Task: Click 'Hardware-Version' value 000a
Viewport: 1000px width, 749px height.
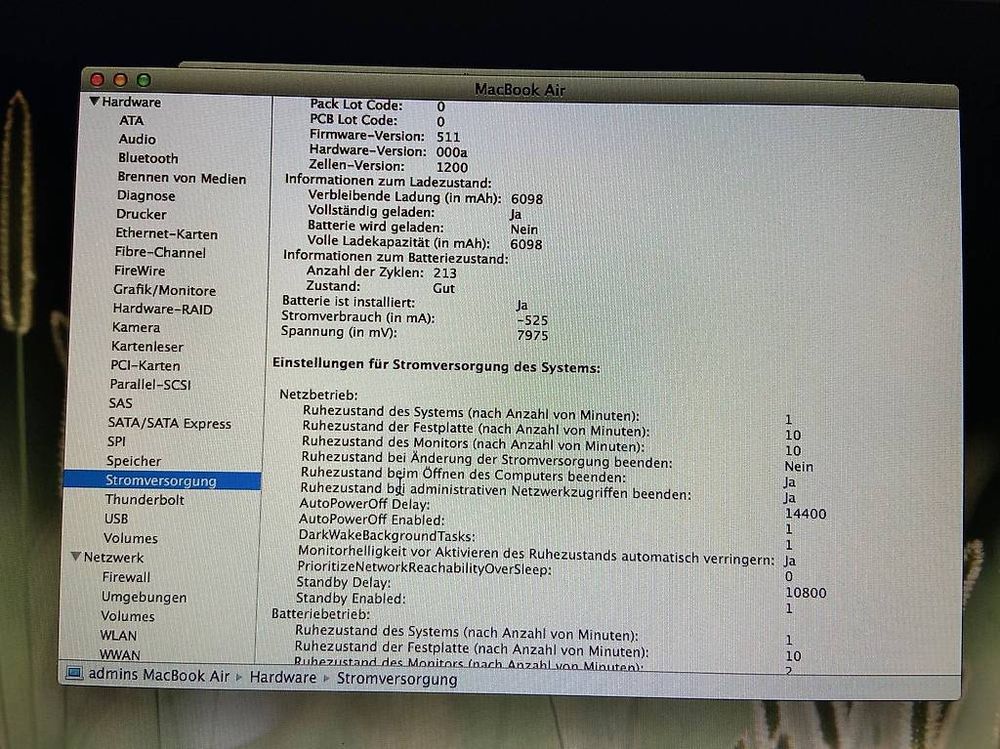Action: point(452,152)
